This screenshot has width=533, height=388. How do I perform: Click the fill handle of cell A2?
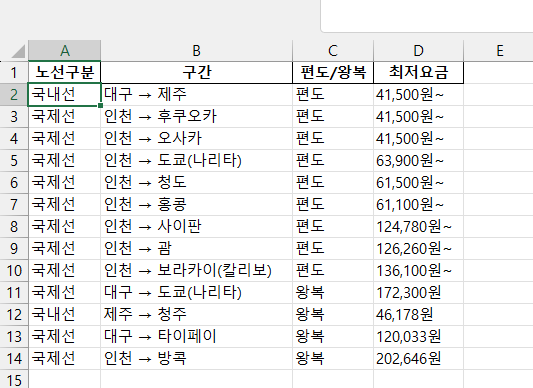coord(100,105)
